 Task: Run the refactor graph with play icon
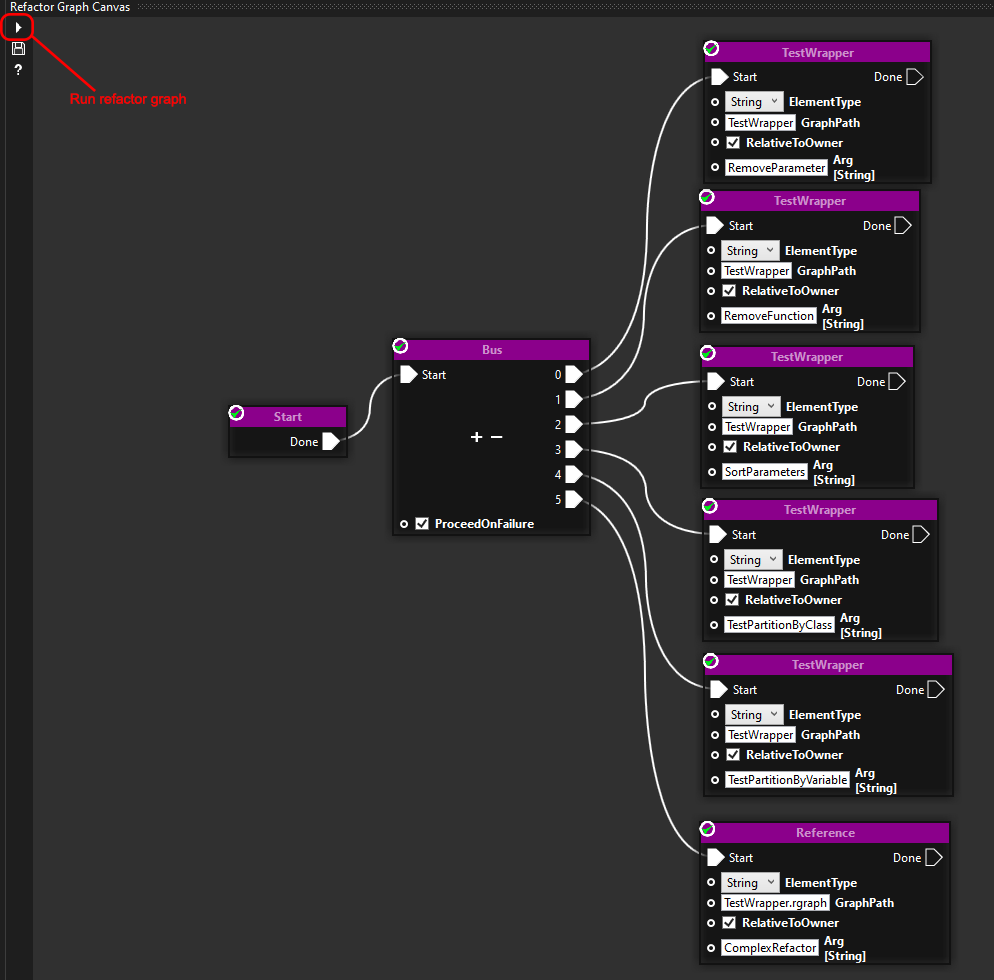pos(18,27)
